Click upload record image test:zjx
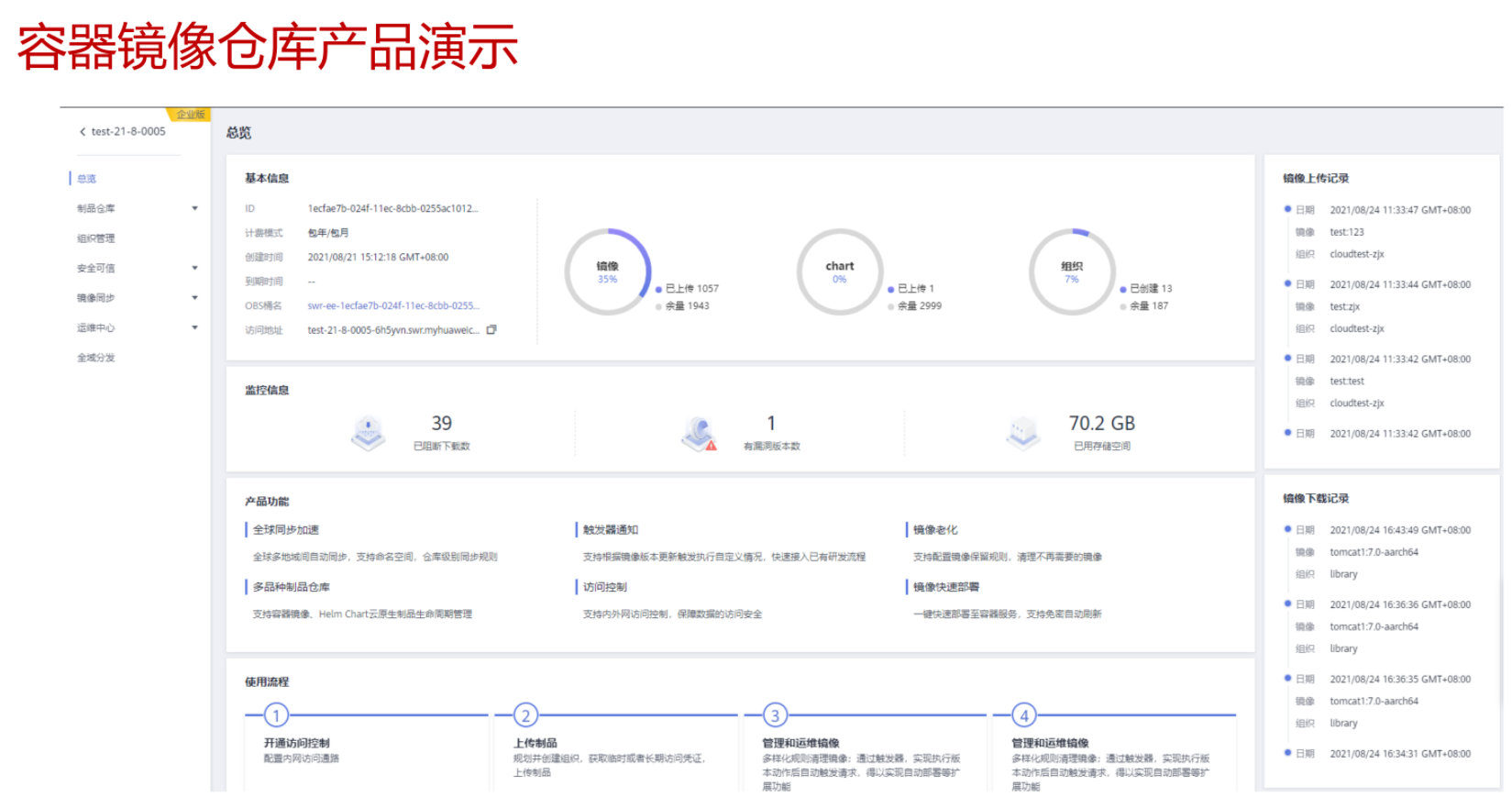The height and width of the screenshot is (808, 1512). click(x=1345, y=307)
